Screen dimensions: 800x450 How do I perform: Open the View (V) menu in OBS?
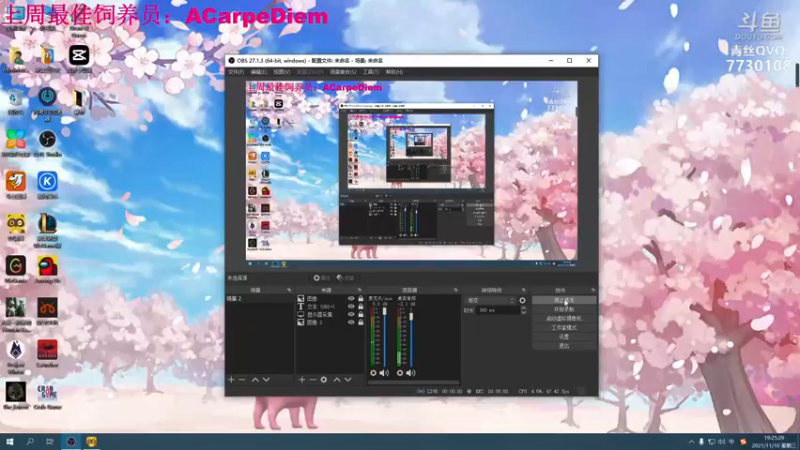click(281, 72)
